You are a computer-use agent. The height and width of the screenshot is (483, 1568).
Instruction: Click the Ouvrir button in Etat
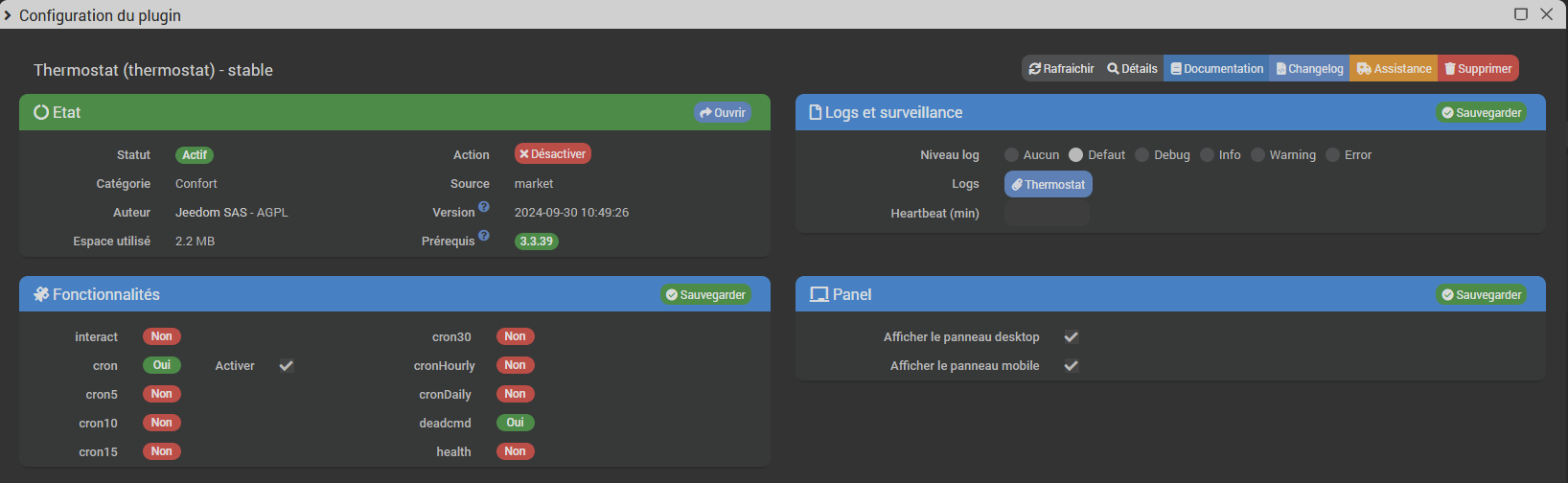[x=722, y=112]
